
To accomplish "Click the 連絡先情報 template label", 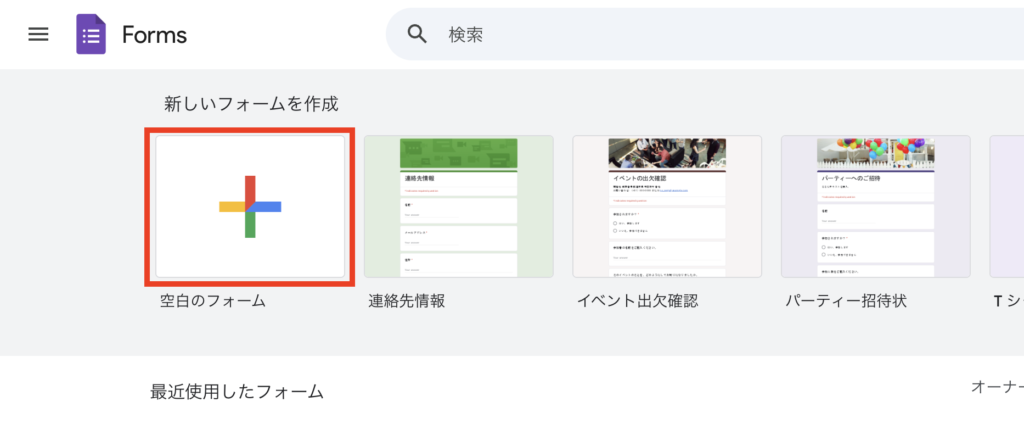I will pyautogui.click(x=407, y=300).
